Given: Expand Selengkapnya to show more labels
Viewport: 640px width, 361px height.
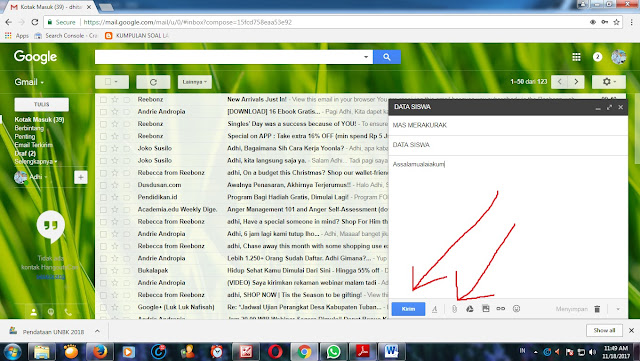Looking at the screenshot, I should coord(36,162).
